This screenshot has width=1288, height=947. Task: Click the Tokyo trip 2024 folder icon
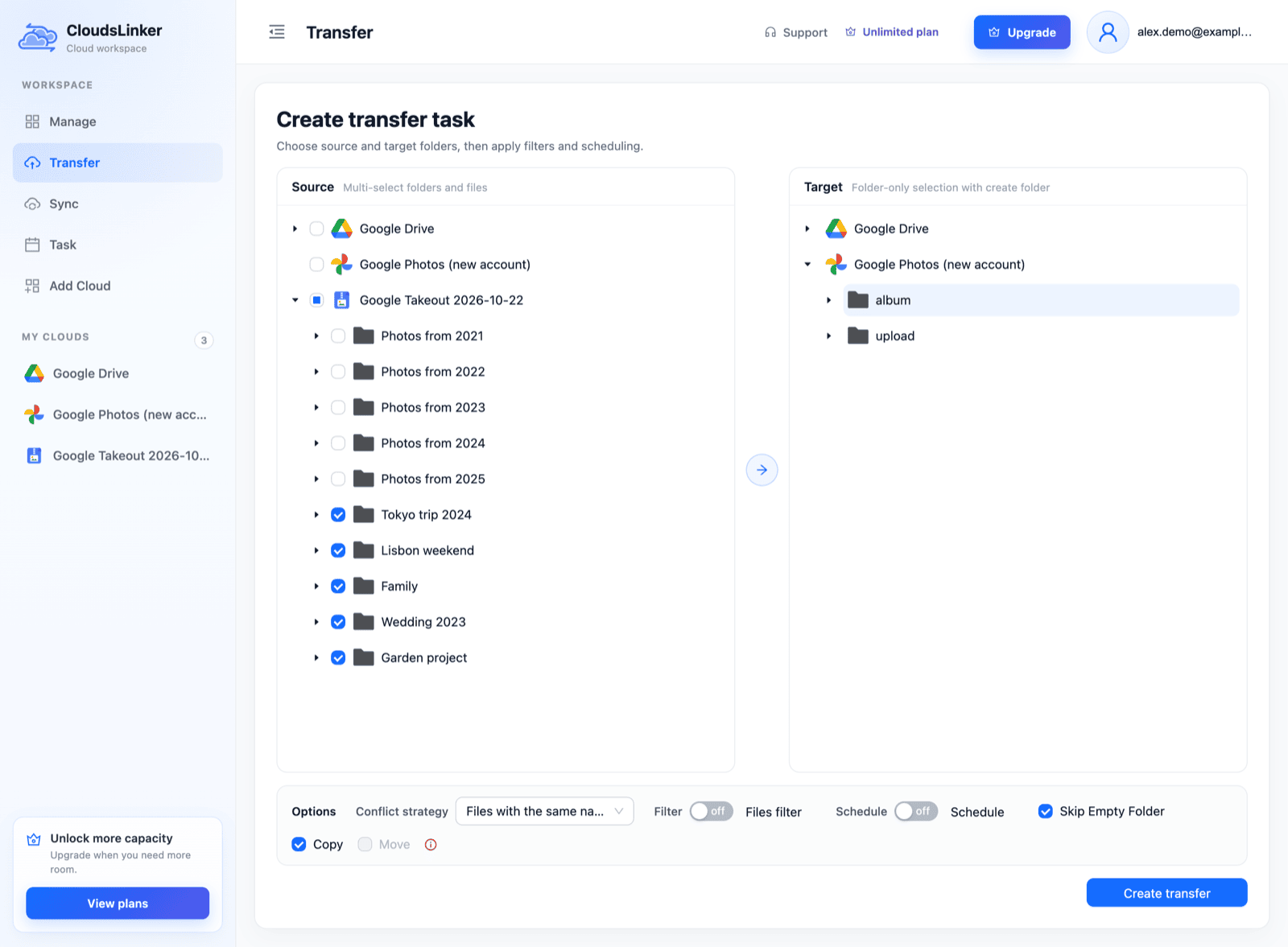click(x=364, y=514)
